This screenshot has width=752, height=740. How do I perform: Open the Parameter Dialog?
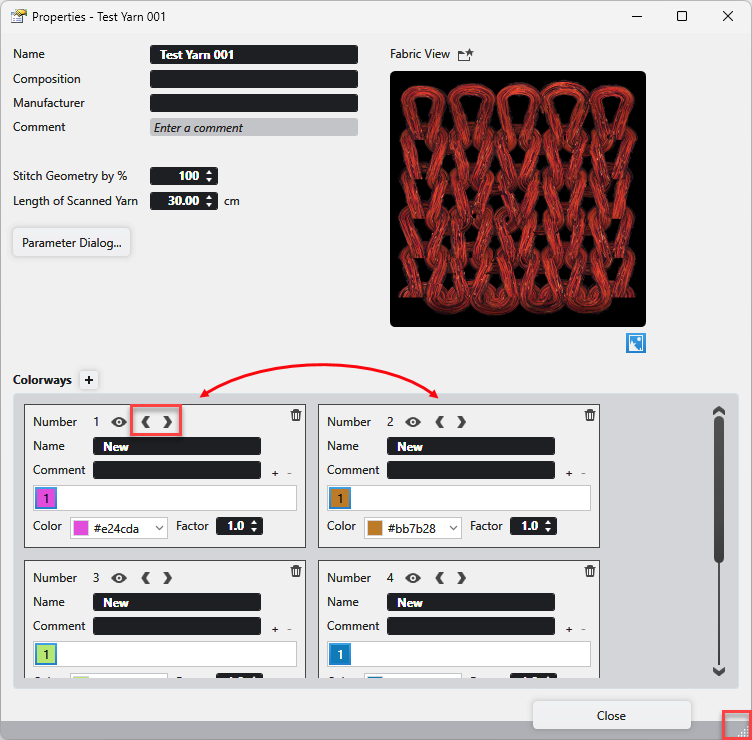click(71, 242)
